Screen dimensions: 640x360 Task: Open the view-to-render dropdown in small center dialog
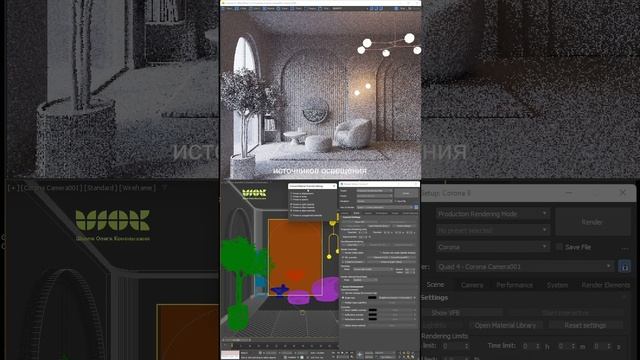click(x=384, y=207)
